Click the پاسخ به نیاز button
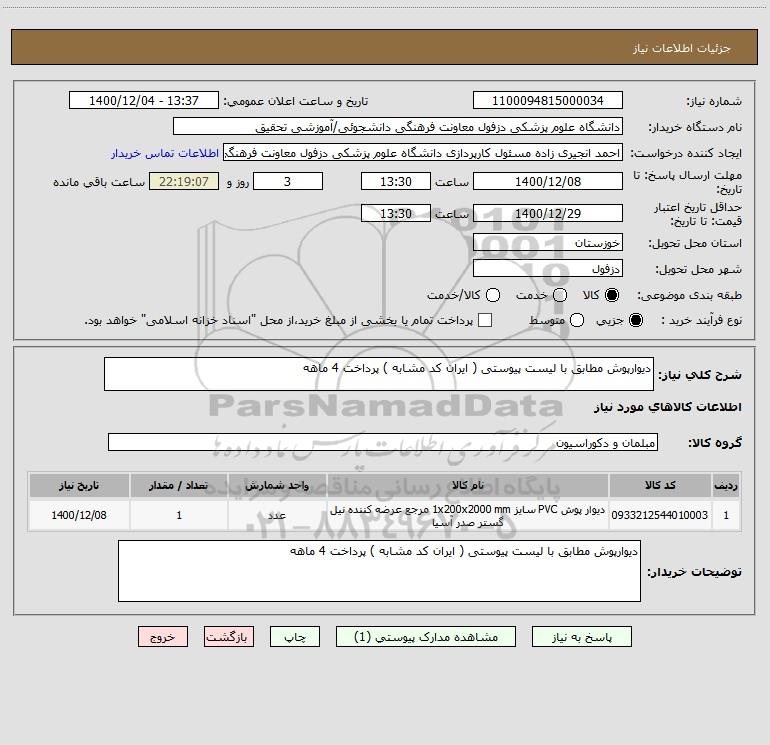This screenshot has width=770, height=745. coord(582,637)
